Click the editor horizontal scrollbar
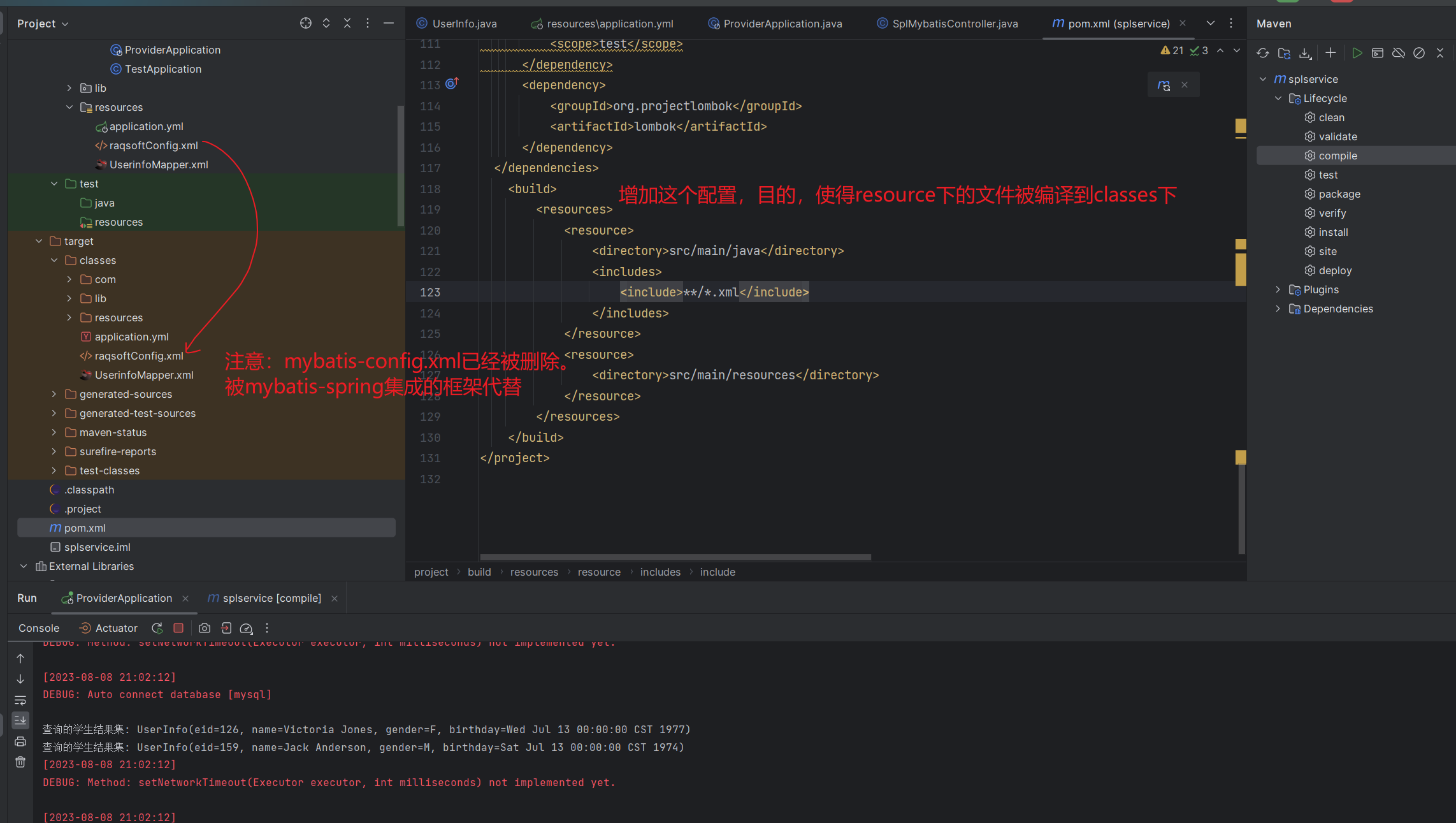The height and width of the screenshot is (823, 1456). 675,557
